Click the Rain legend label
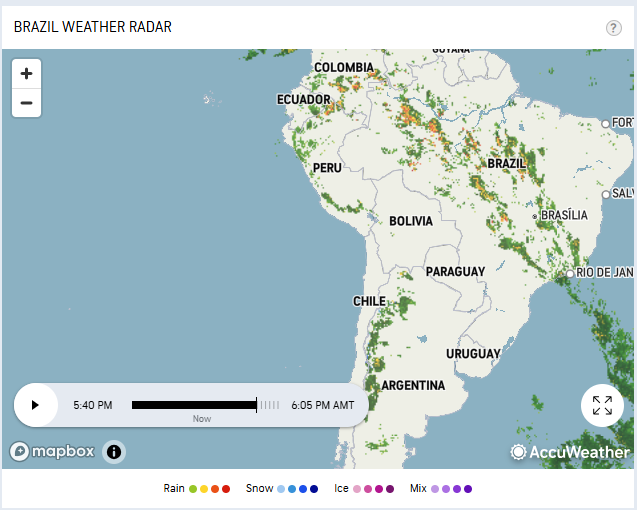The image size is (637, 510). click(174, 488)
